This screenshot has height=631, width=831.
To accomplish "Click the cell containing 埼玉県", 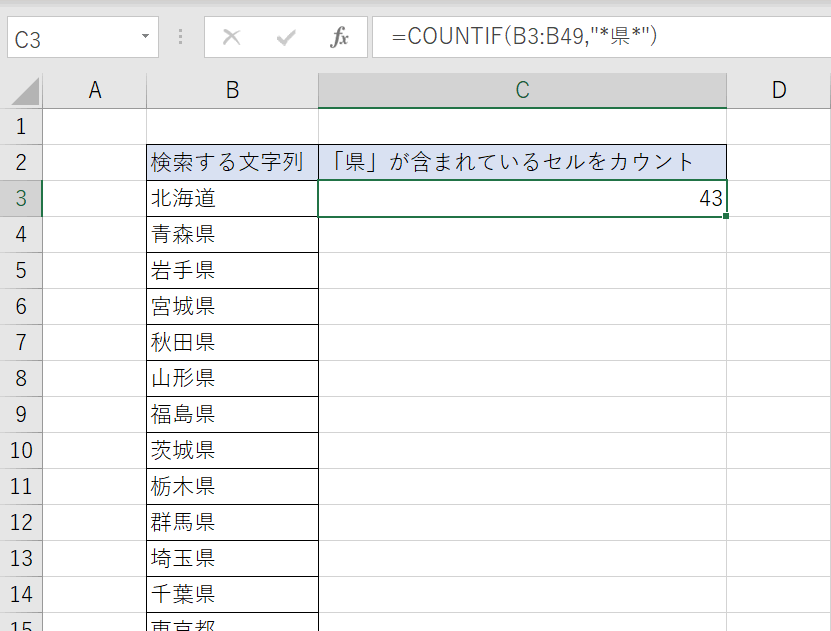I will (x=232, y=558).
